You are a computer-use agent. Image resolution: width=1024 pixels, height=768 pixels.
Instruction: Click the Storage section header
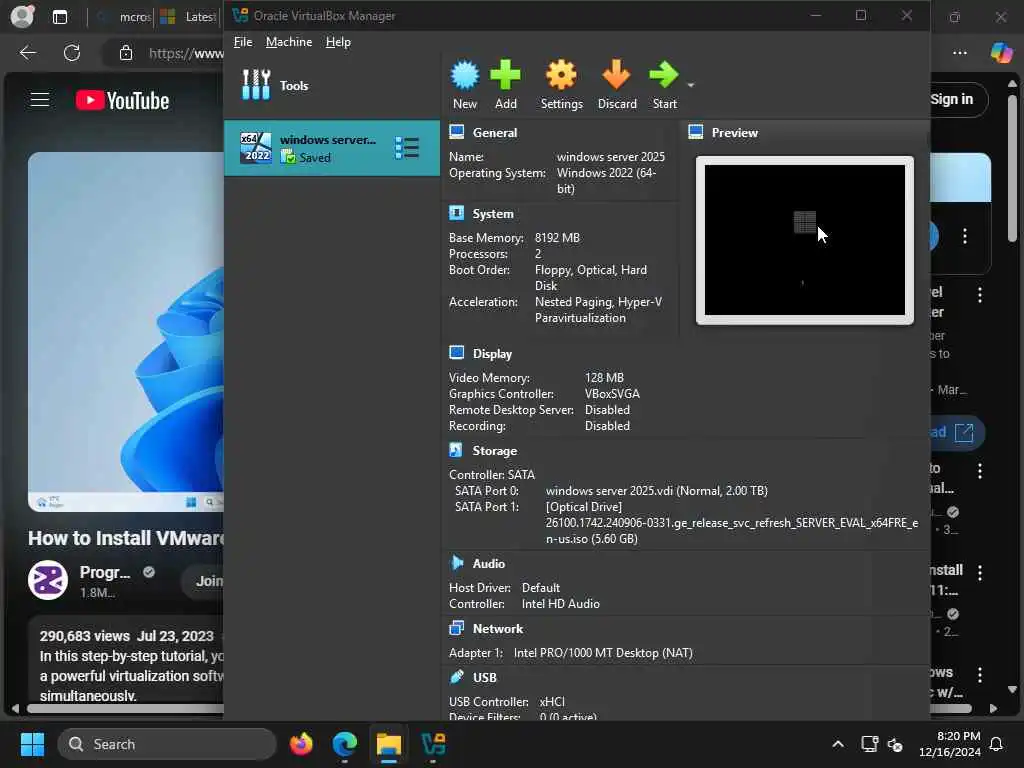pyautogui.click(x=494, y=451)
